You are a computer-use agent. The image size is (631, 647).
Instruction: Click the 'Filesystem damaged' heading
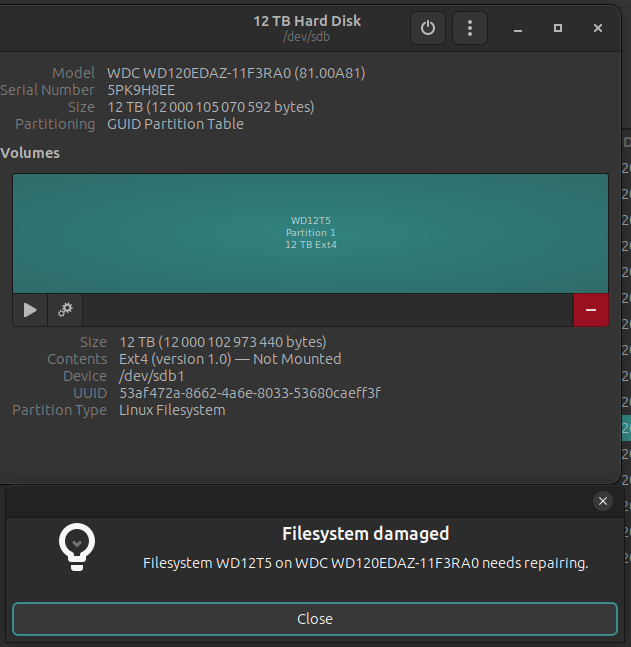pyautogui.click(x=366, y=534)
